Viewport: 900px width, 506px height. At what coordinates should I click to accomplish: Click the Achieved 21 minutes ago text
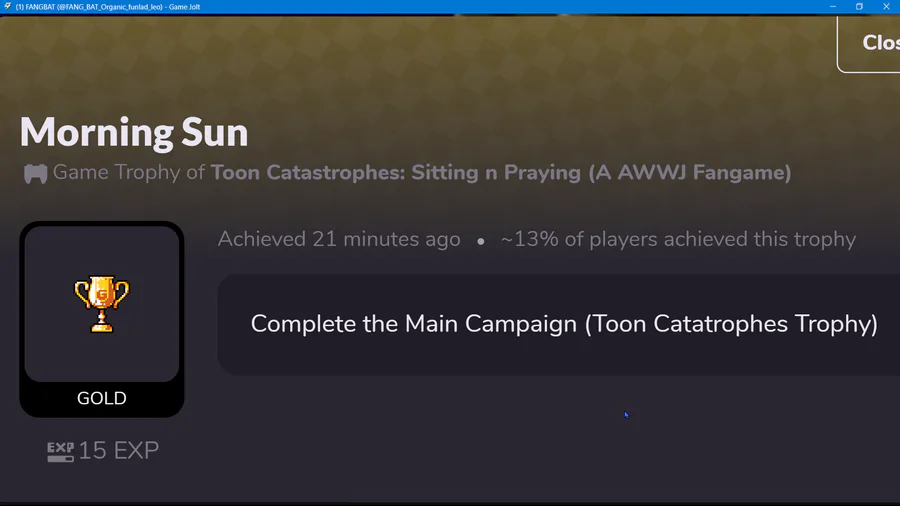click(339, 239)
